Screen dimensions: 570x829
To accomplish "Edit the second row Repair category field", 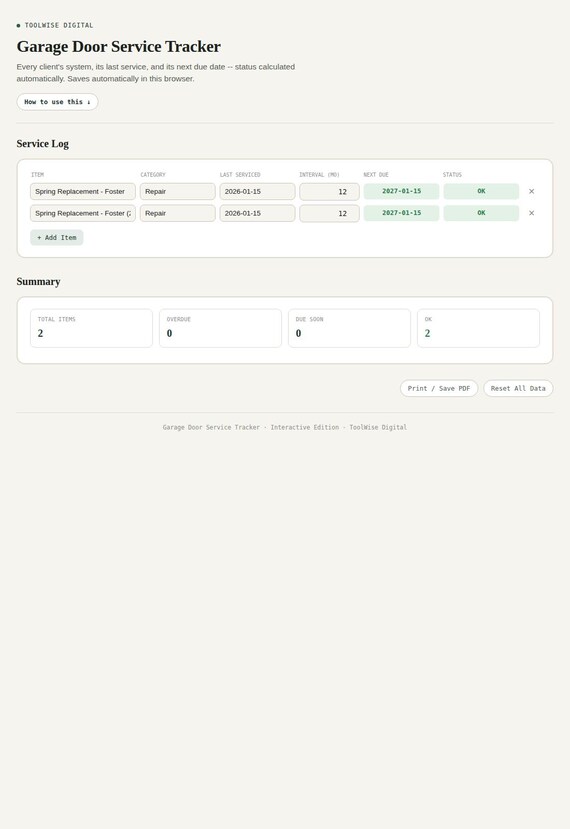I will click(x=178, y=213).
